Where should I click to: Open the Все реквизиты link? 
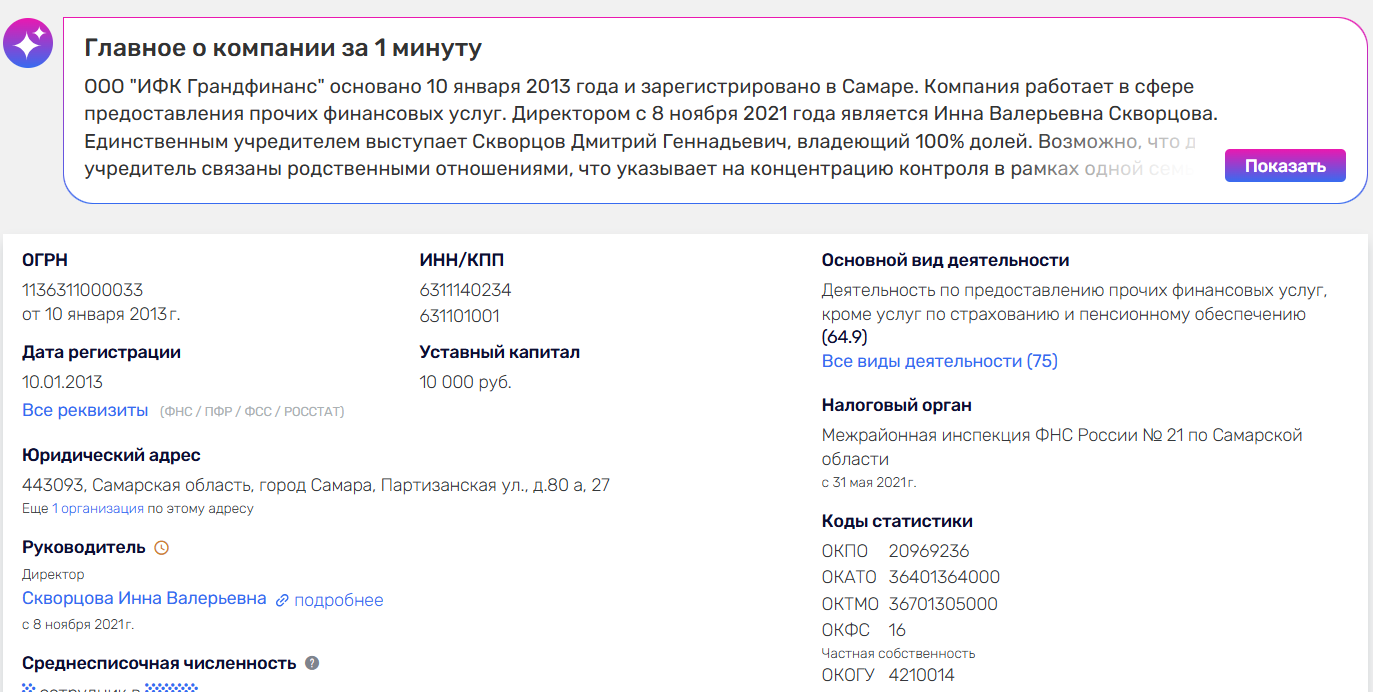click(x=85, y=410)
